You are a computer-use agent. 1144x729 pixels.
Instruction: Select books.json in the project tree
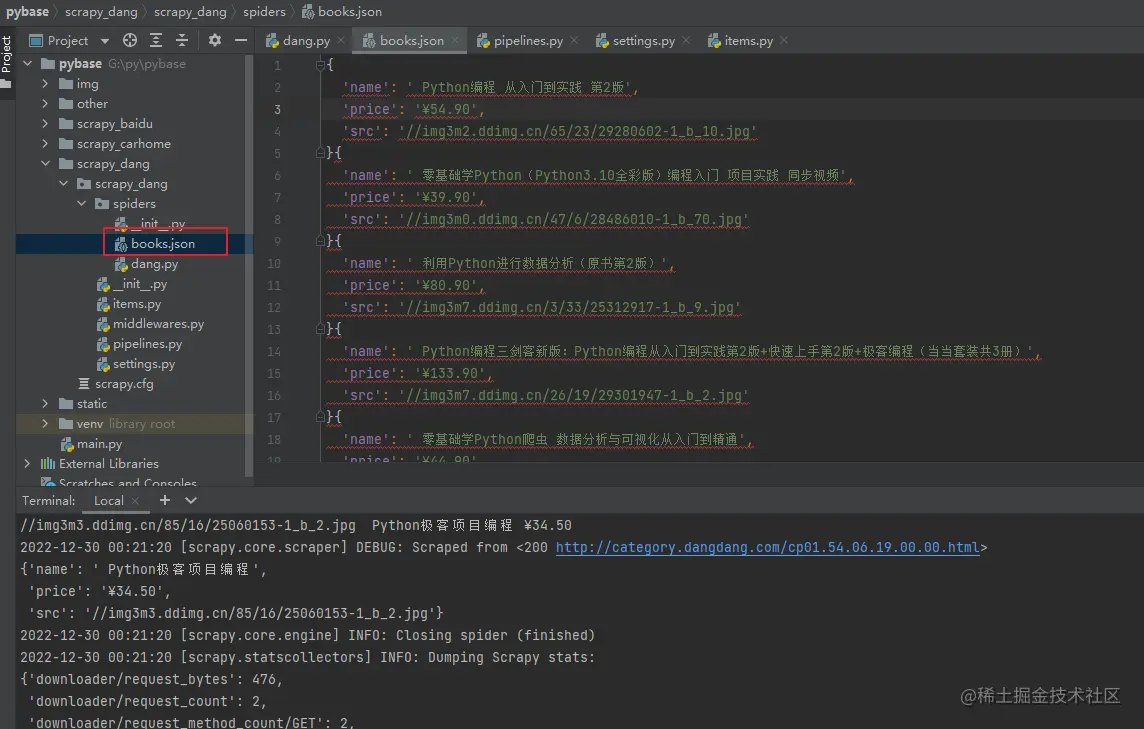pyautogui.click(x=163, y=244)
